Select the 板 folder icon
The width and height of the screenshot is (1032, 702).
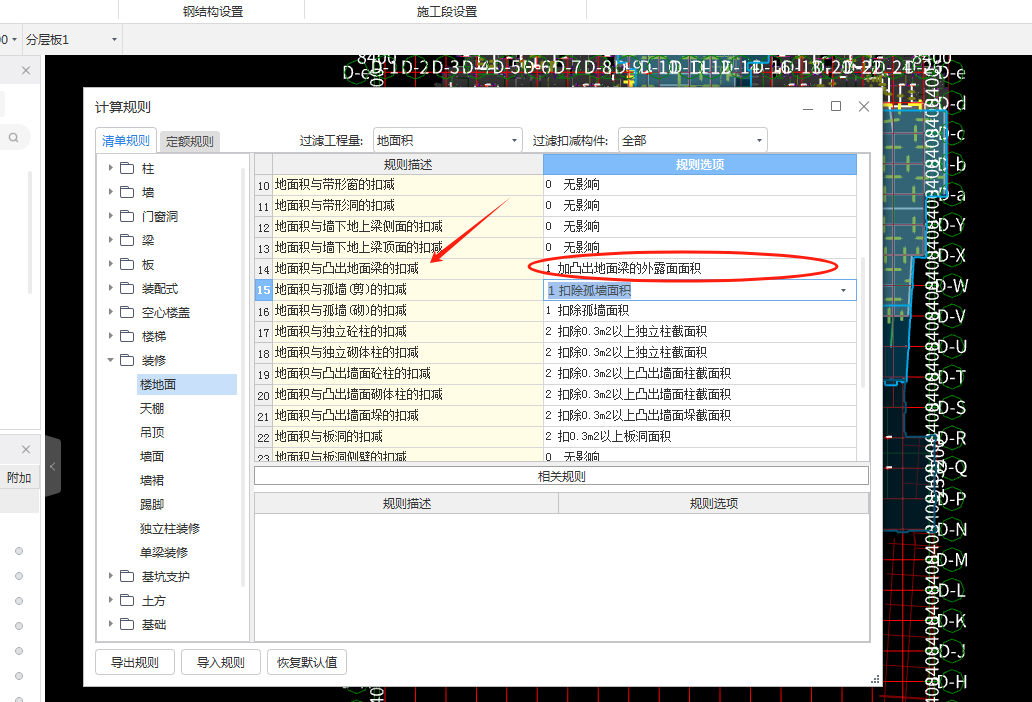tap(128, 264)
